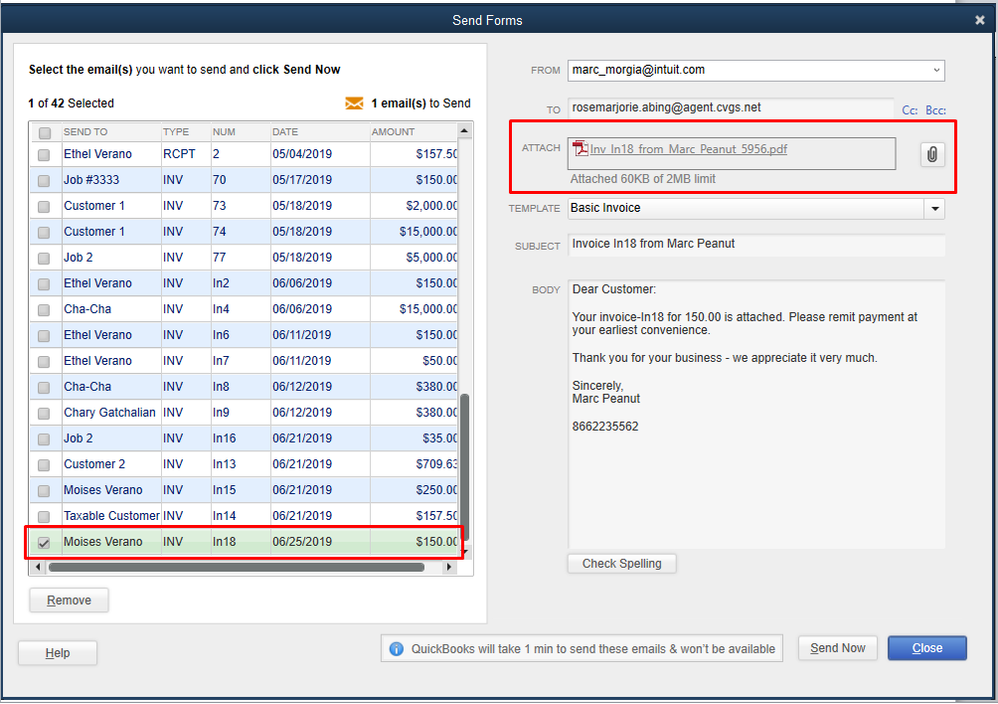Open the Cc: link

pos(910,111)
